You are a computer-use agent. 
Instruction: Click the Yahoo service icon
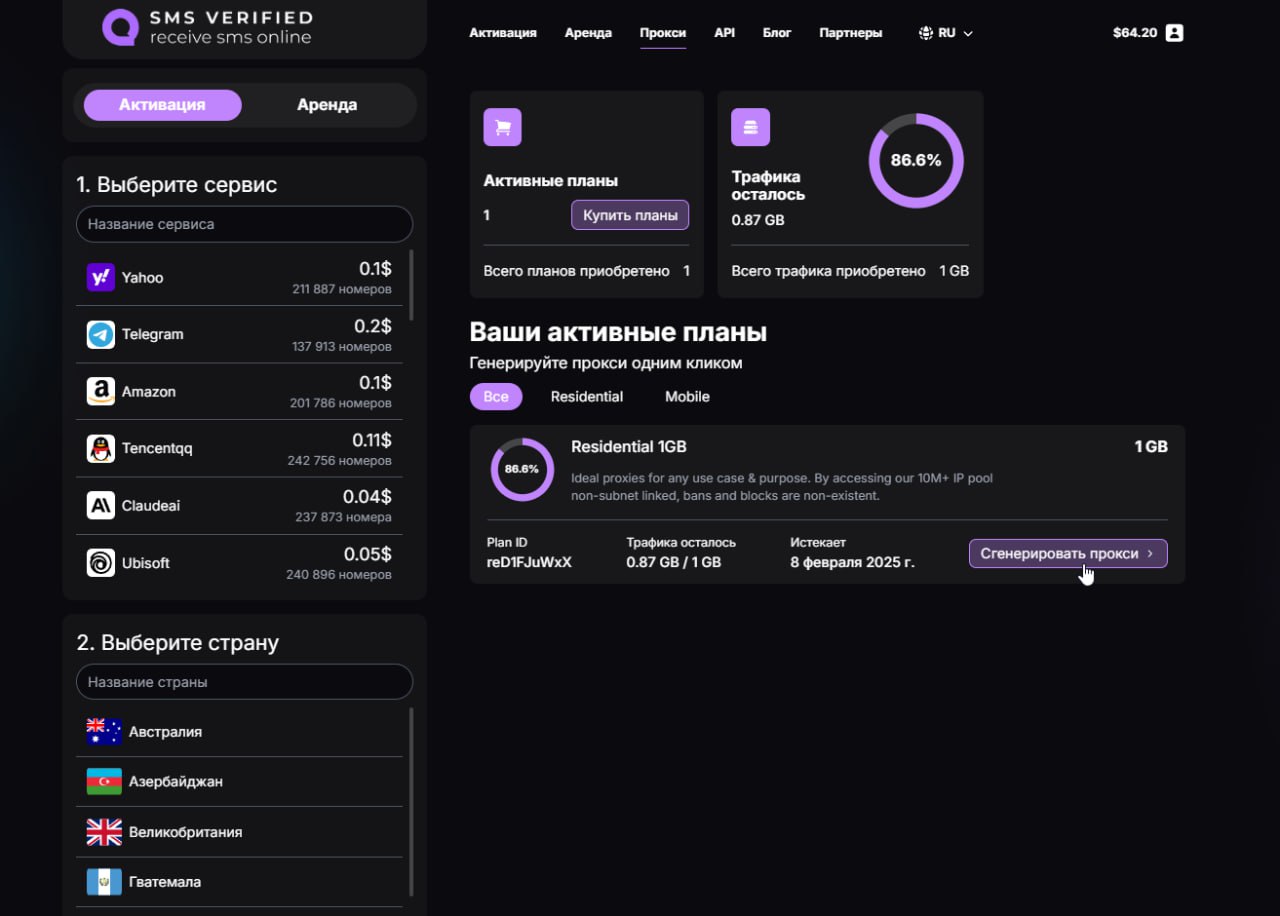tap(101, 278)
